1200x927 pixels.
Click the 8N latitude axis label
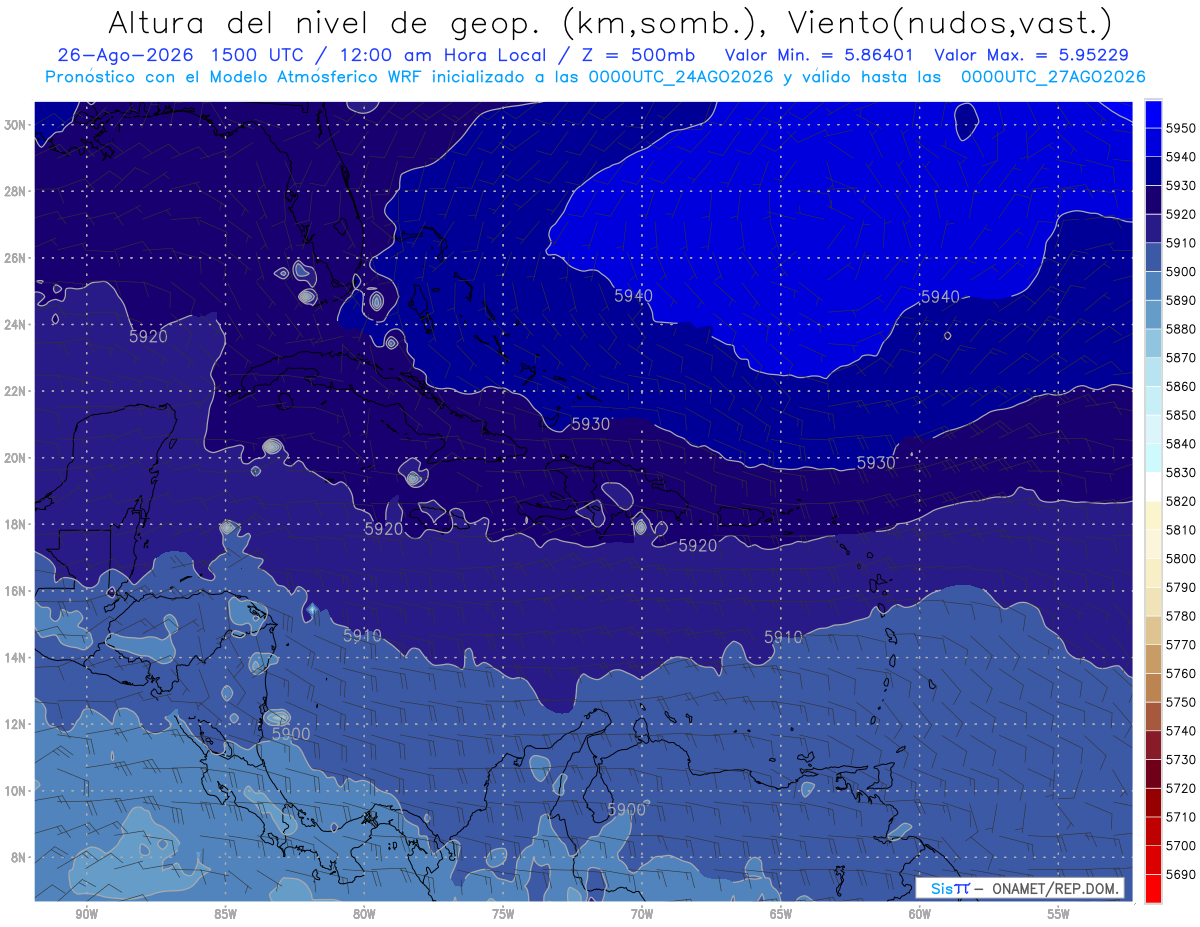19,857
